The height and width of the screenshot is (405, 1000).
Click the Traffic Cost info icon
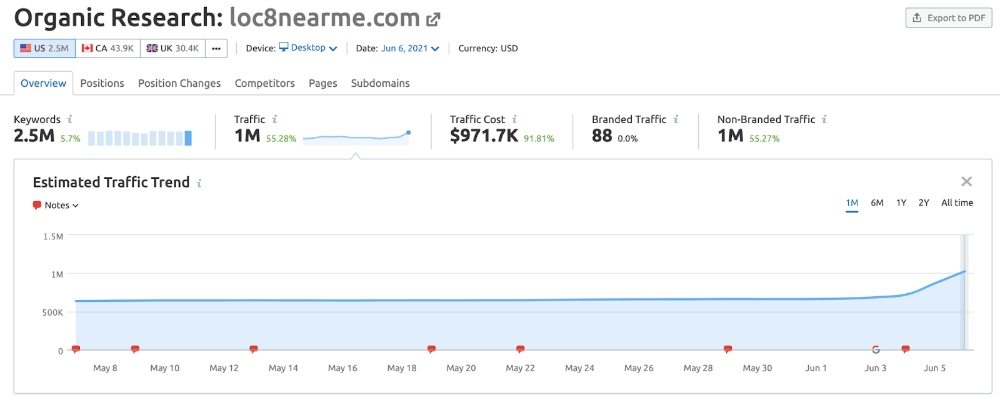point(512,119)
